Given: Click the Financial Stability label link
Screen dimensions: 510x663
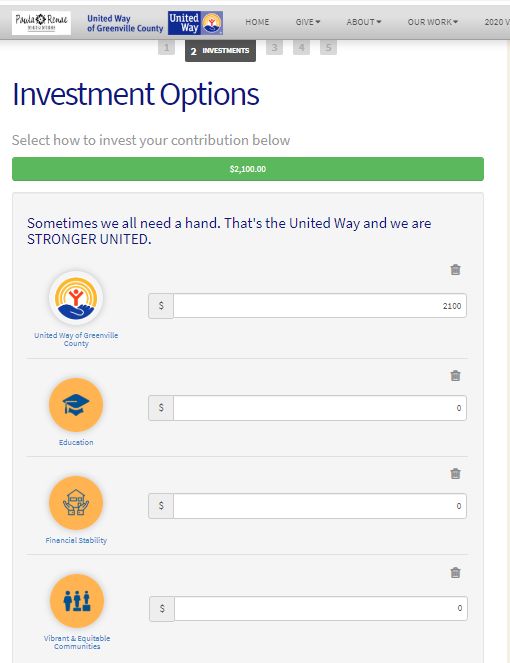Looking at the screenshot, I should pyautogui.click(x=76, y=540).
